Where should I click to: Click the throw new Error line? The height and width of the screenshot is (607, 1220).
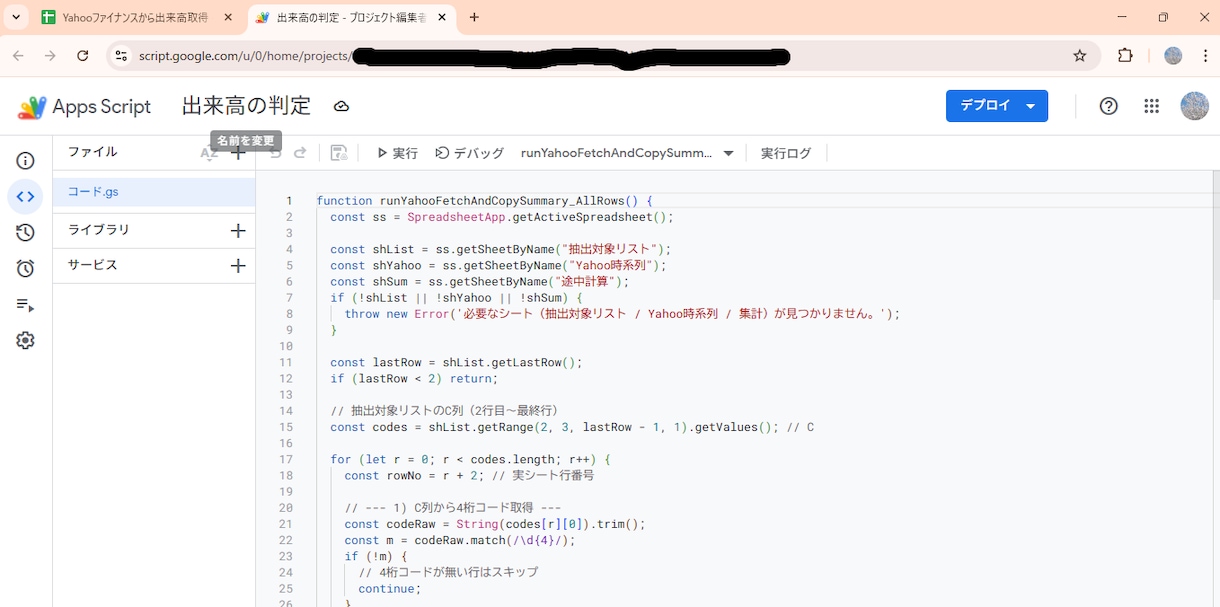tap(622, 313)
